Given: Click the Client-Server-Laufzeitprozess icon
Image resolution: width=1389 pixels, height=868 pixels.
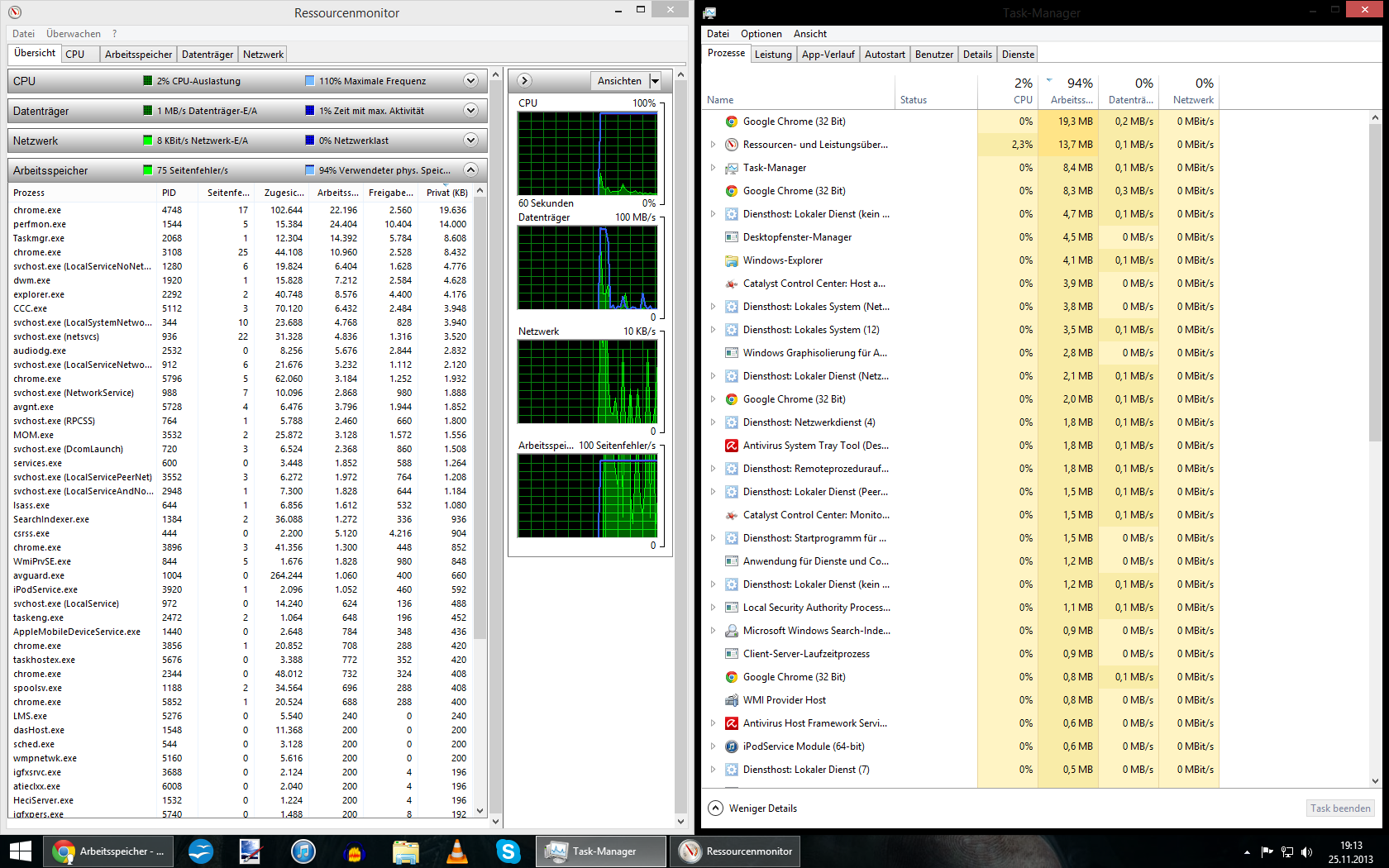Looking at the screenshot, I should [x=731, y=654].
